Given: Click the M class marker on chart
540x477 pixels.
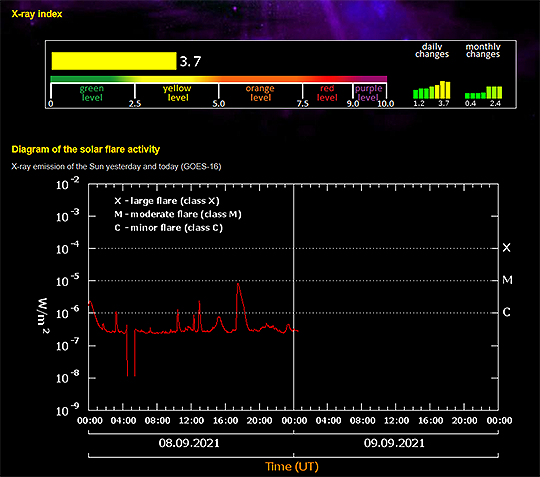Looking at the screenshot, I should (507, 280).
